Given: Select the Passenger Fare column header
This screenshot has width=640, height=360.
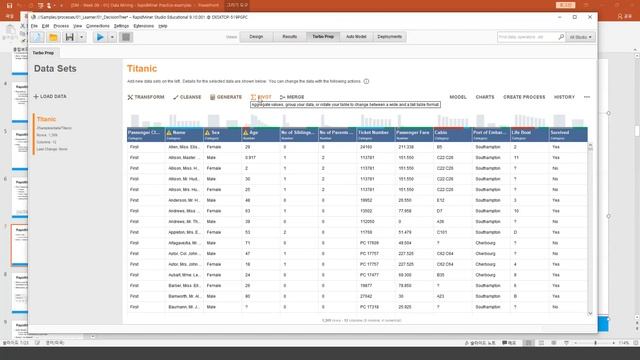Looking at the screenshot, I should pos(414,134).
